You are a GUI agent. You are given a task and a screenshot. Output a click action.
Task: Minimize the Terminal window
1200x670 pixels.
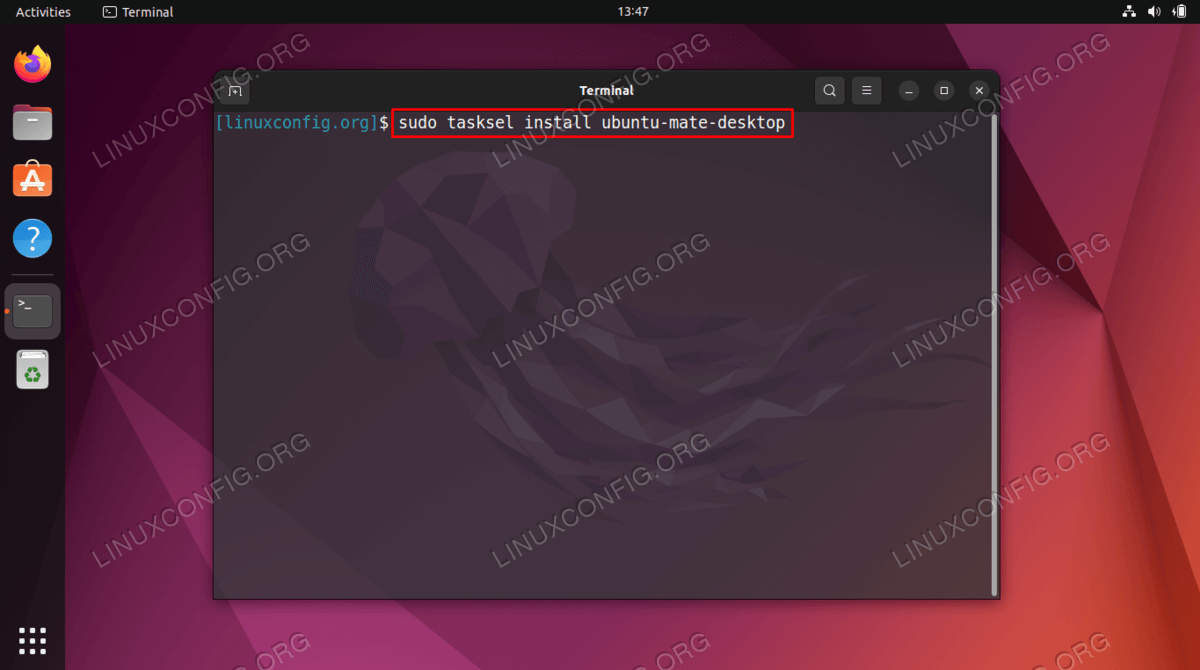908,91
